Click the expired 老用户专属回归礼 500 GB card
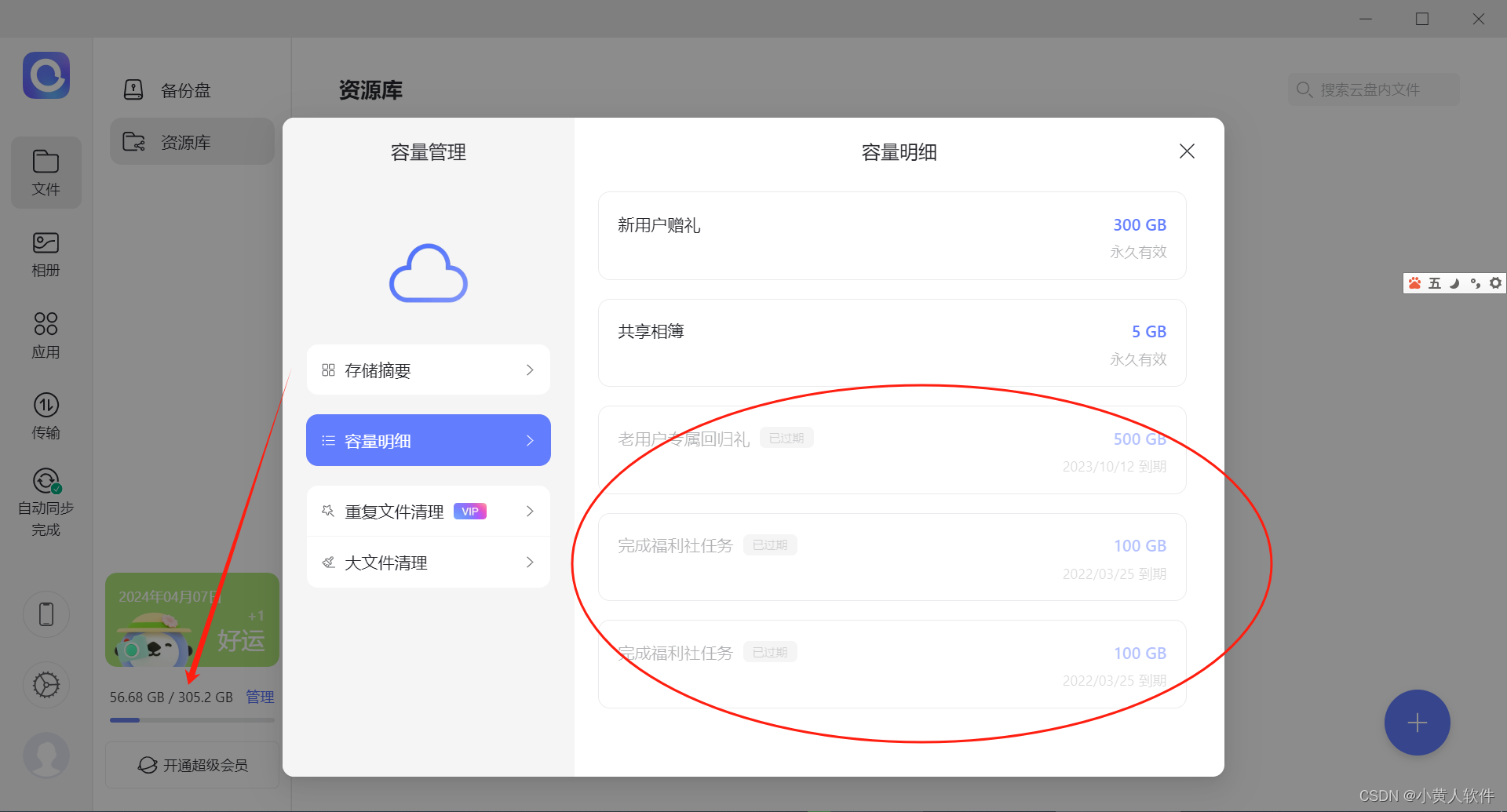 [892, 450]
